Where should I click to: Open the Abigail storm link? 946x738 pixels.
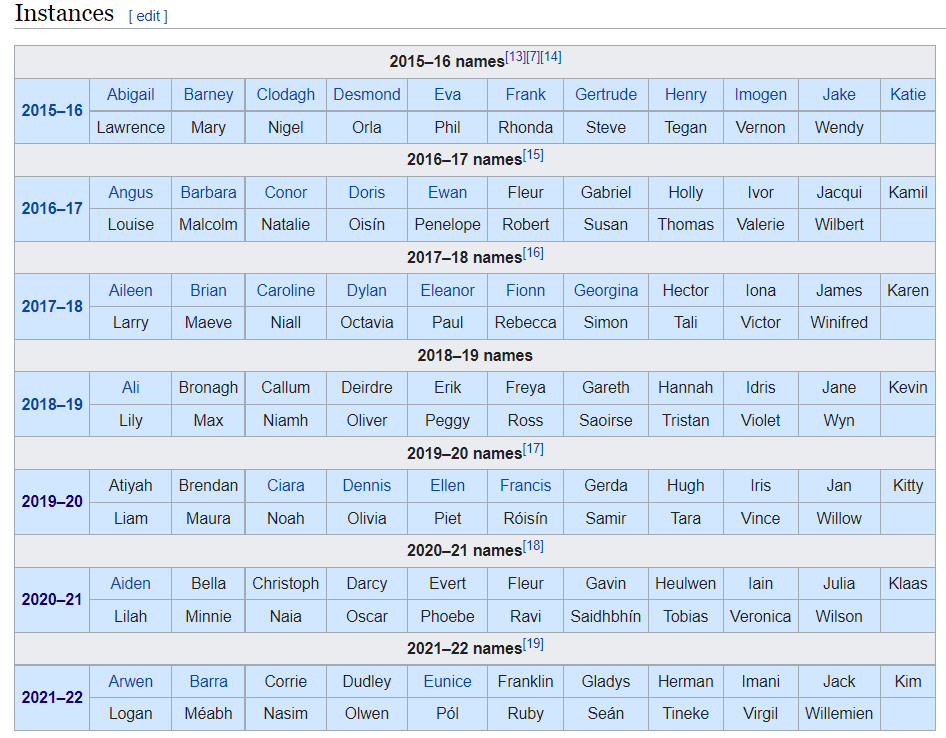pyautogui.click(x=130, y=95)
